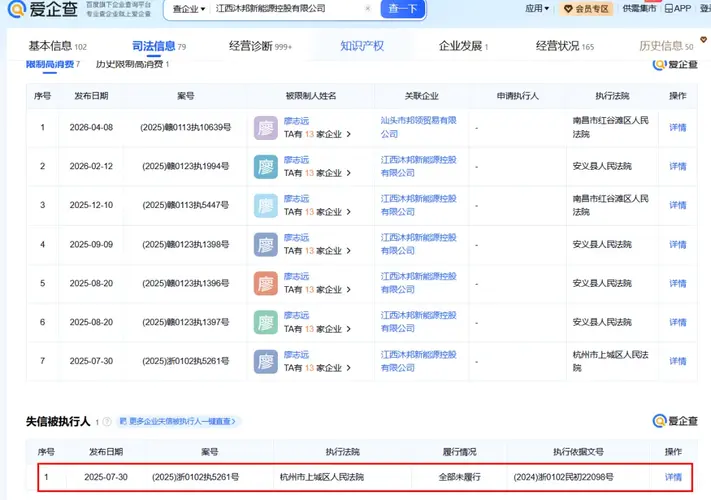Screen dimensions: 711x500
Task: Select 南昌市红谷滩区人民法院 in row 1
Action: tap(610, 127)
